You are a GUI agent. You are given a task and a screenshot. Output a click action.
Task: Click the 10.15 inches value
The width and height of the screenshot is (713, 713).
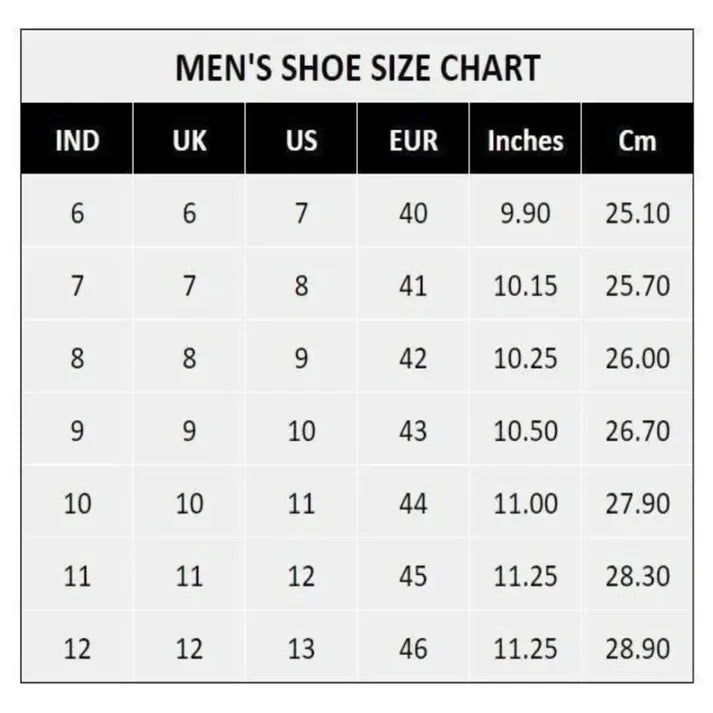coord(525,286)
